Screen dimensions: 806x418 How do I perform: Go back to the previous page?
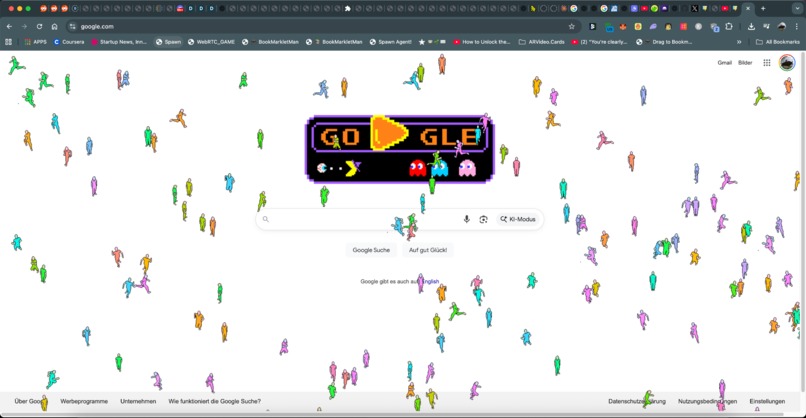(9, 26)
